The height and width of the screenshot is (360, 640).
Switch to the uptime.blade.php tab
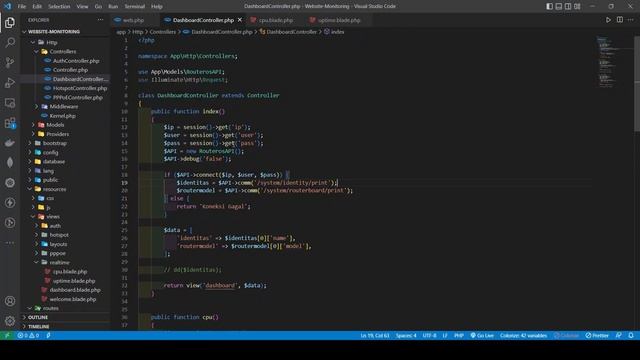coord(339,20)
